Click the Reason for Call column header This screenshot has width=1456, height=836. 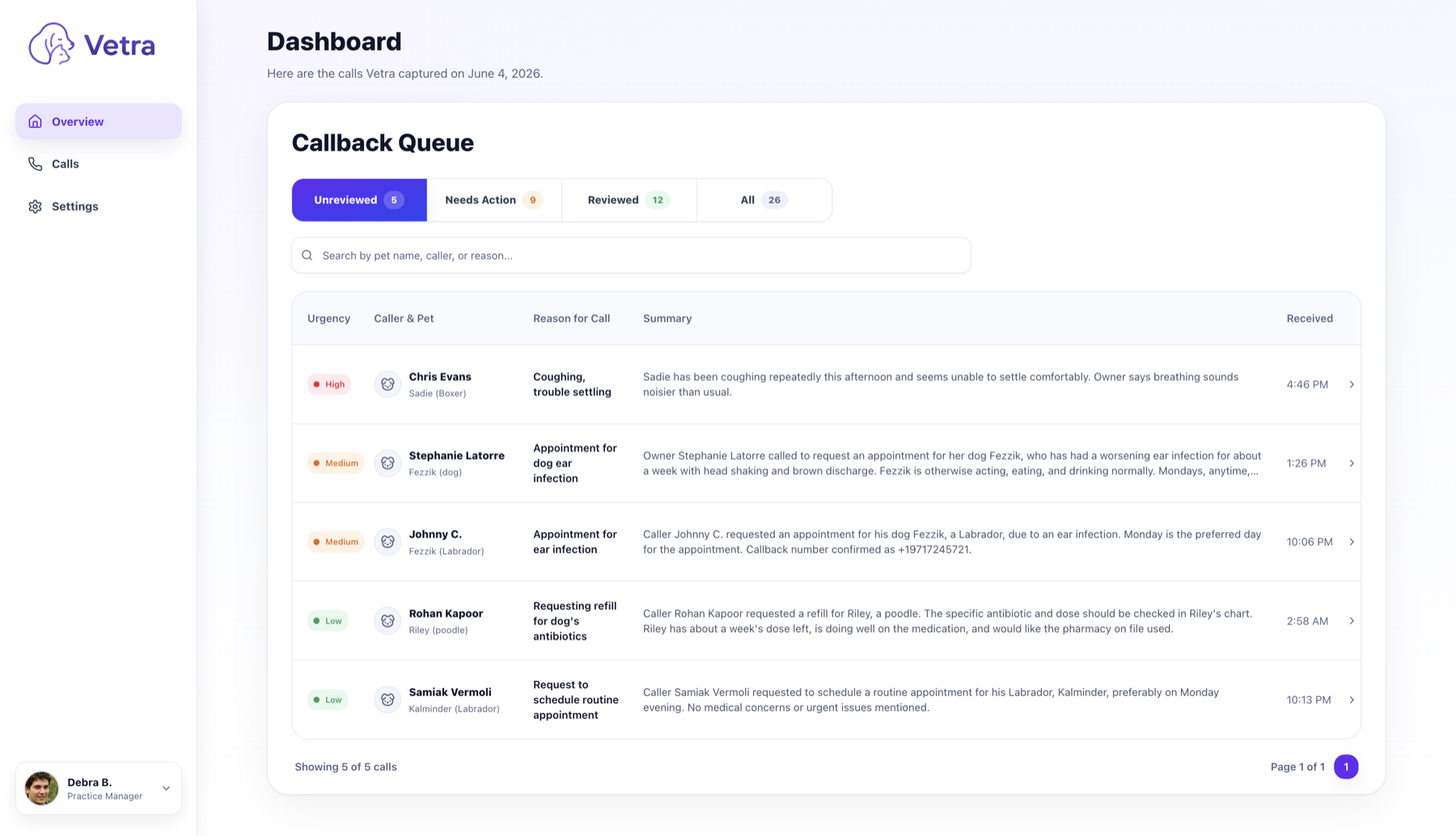tap(571, 319)
